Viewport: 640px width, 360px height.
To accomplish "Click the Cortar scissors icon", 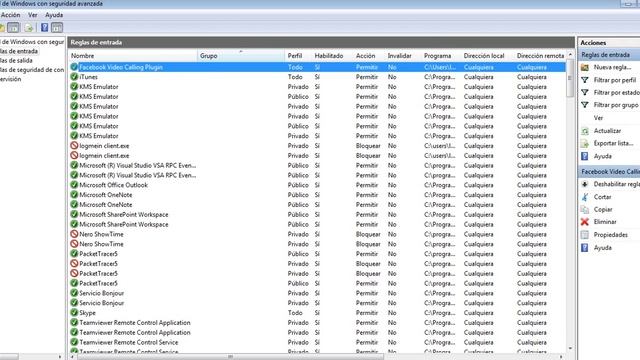I will [x=585, y=197].
